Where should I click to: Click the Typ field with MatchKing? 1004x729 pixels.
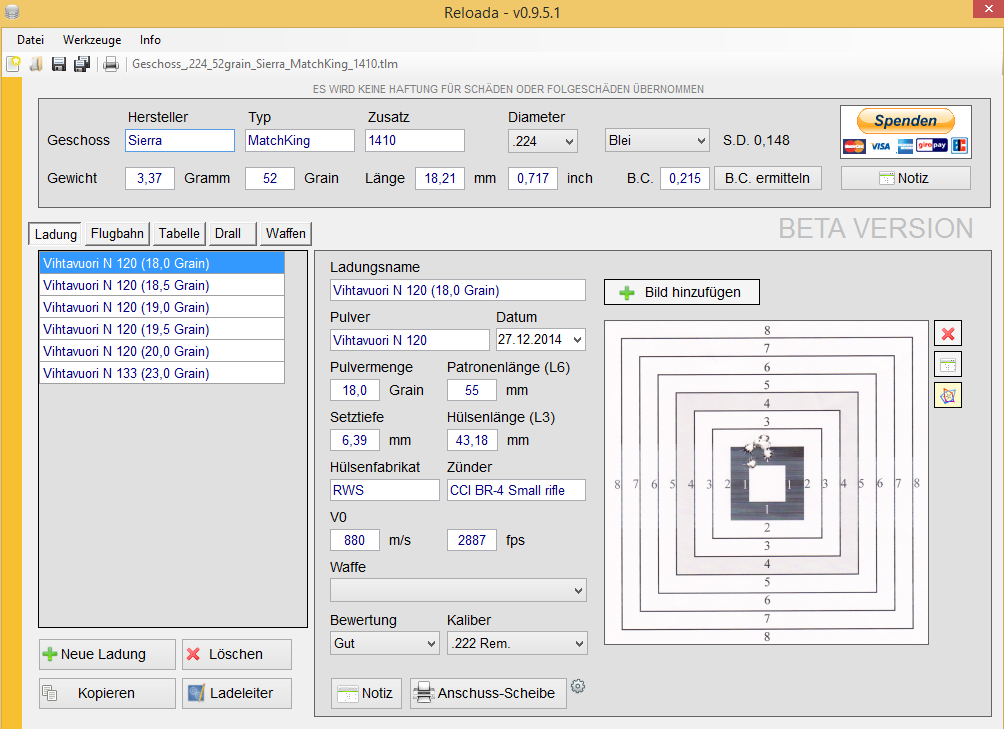pos(300,140)
